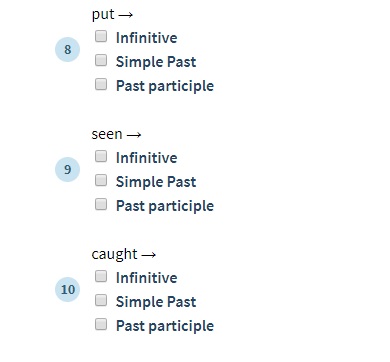The height and width of the screenshot is (362, 390).
Task: Click the Past participle label in question 10
Action: coord(165,326)
